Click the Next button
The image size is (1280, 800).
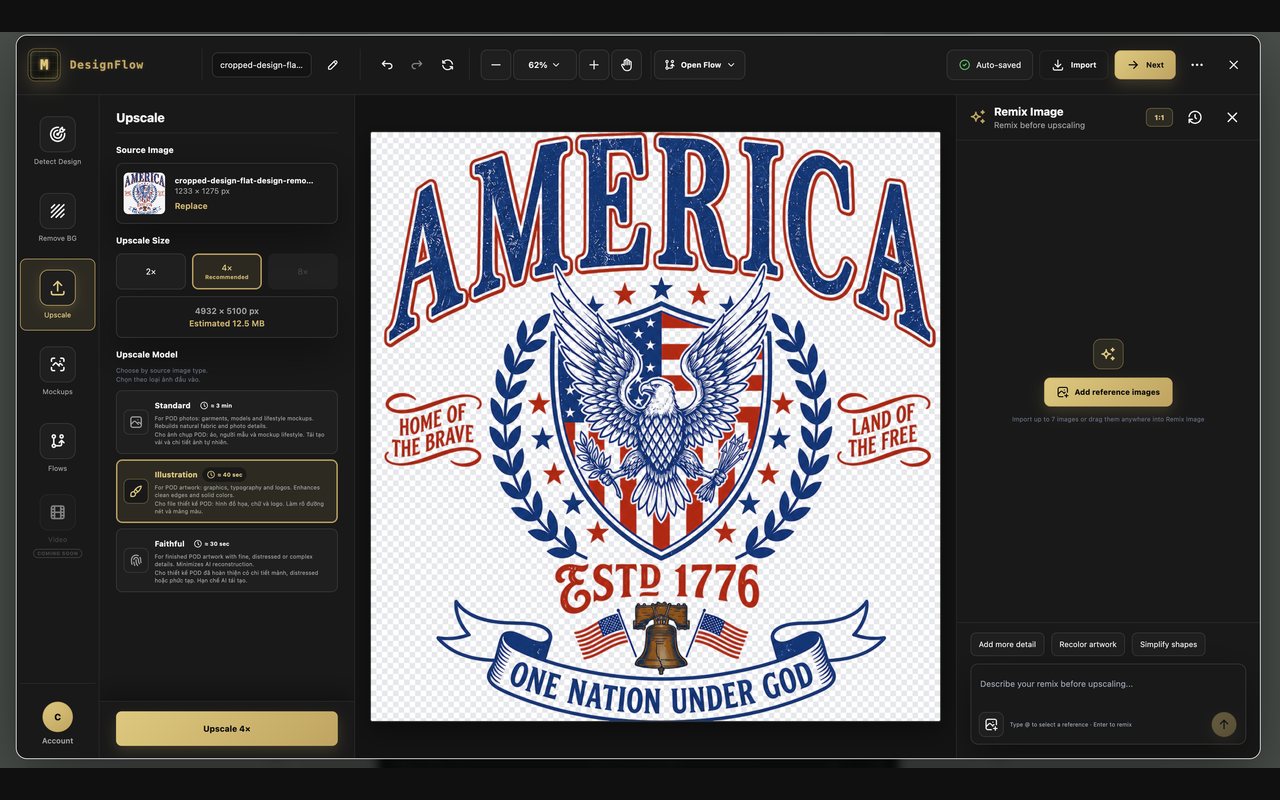[x=1145, y=65]
